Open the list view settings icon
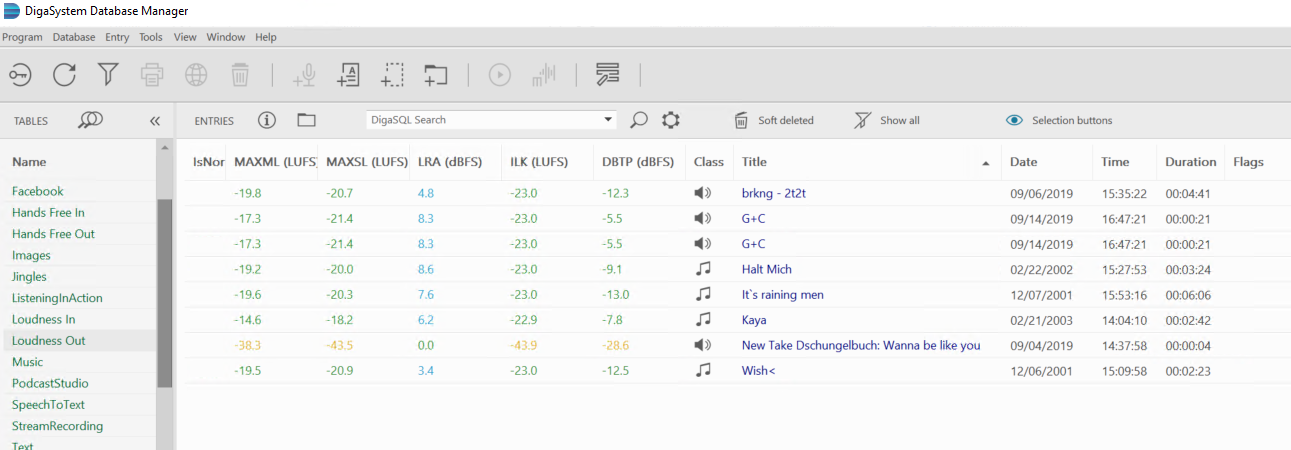 (607, 75)
